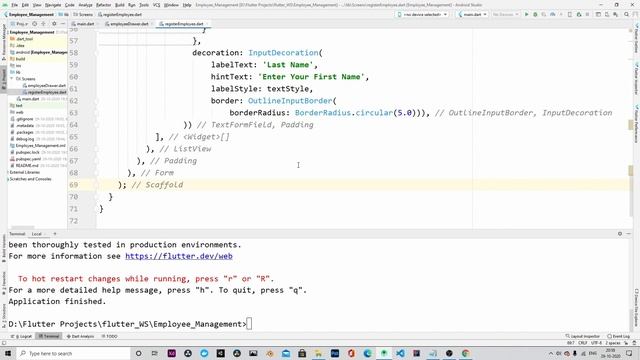Open the main.dart run configuration dropdown
Image resolution: width=640 pixels, height=360 pixels.
click(472, 14)
